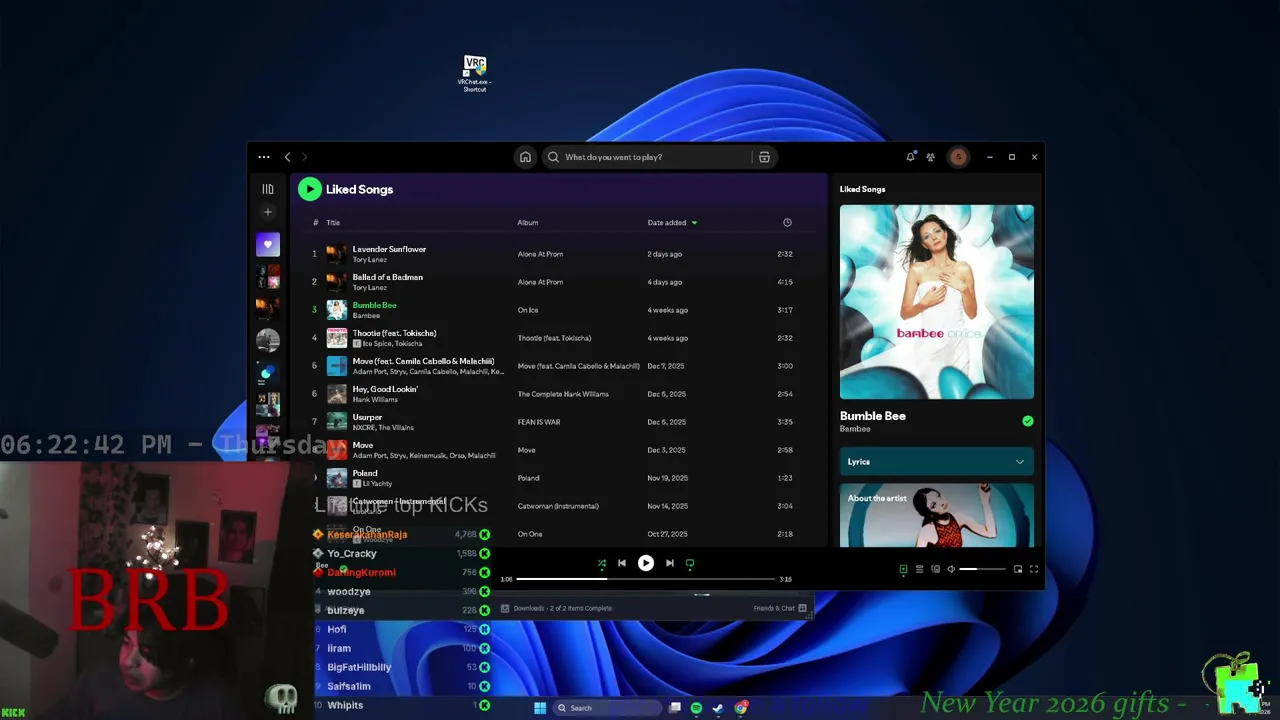Open Lil Yachty artist link
The height and width of the screenshot is (720, 1280).
coord(377,484)
